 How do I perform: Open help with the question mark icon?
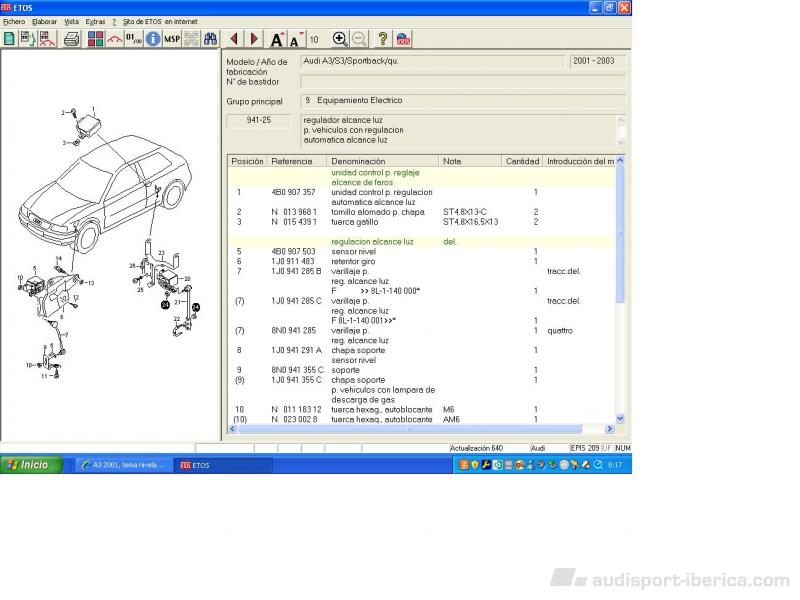383,39
